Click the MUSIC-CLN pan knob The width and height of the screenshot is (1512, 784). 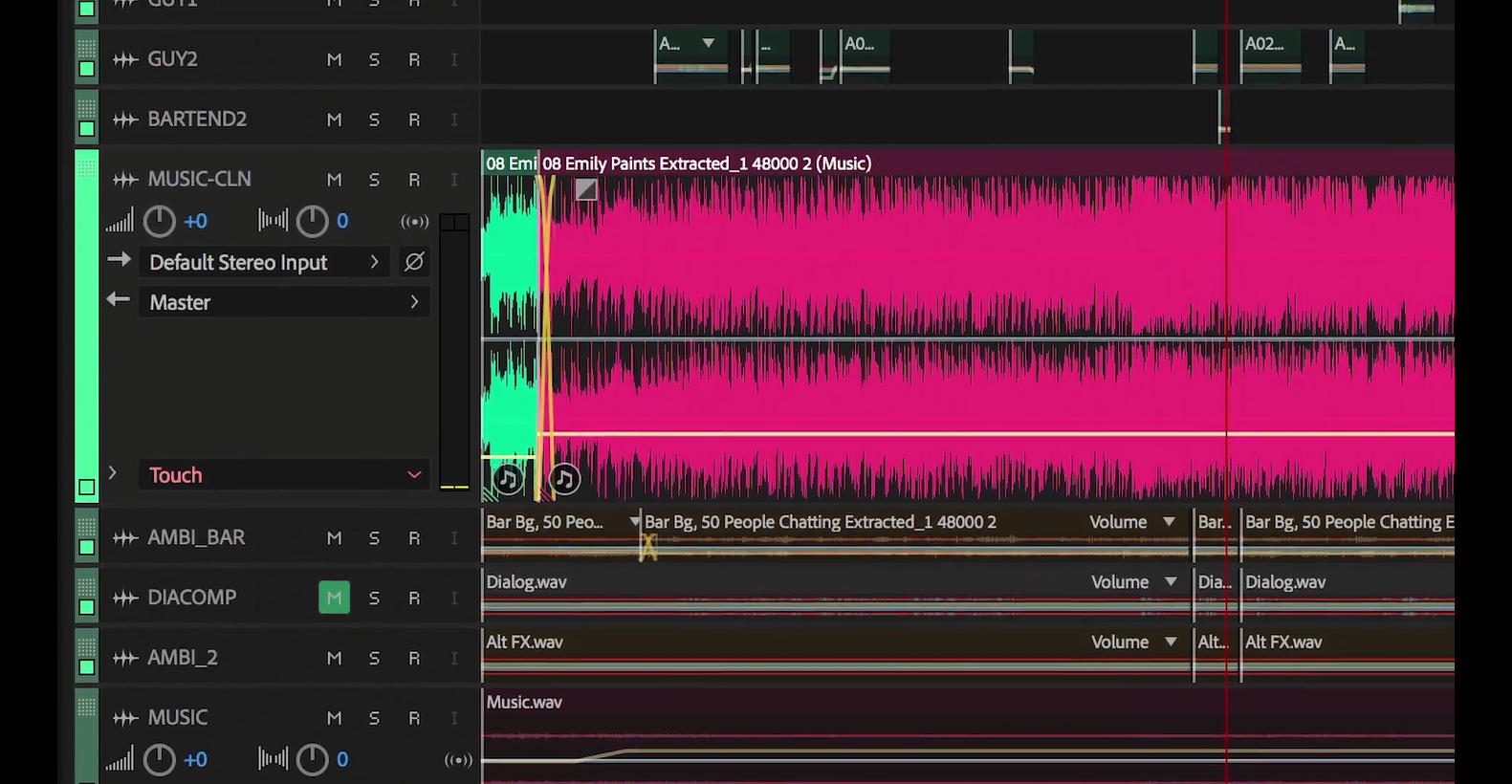312,222
